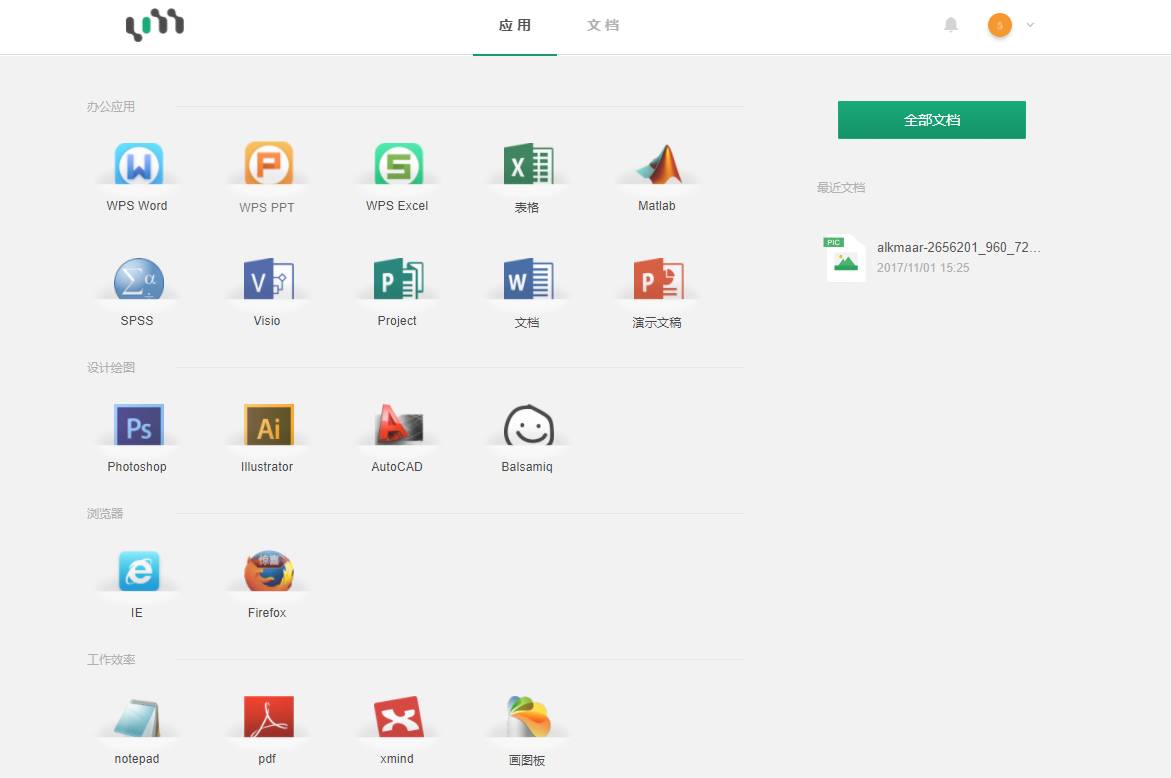Open recent file alkmaar-2656201_960_72...
Viewport: 1171px width, 778px height.
pos(957,247)
